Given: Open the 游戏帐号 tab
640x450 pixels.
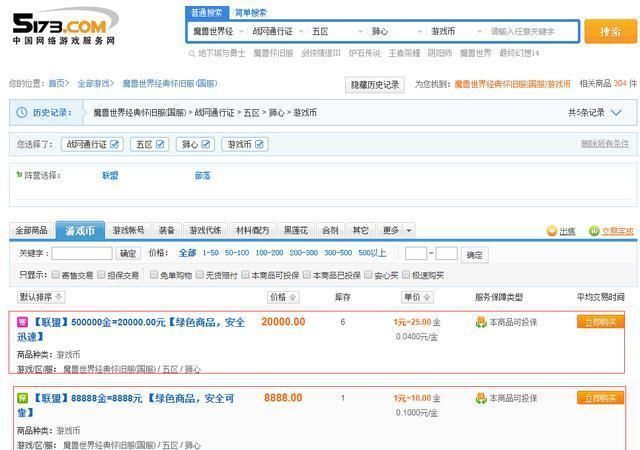Looking at the screenshot, I should pyautogui.click(x=129, y=230).
